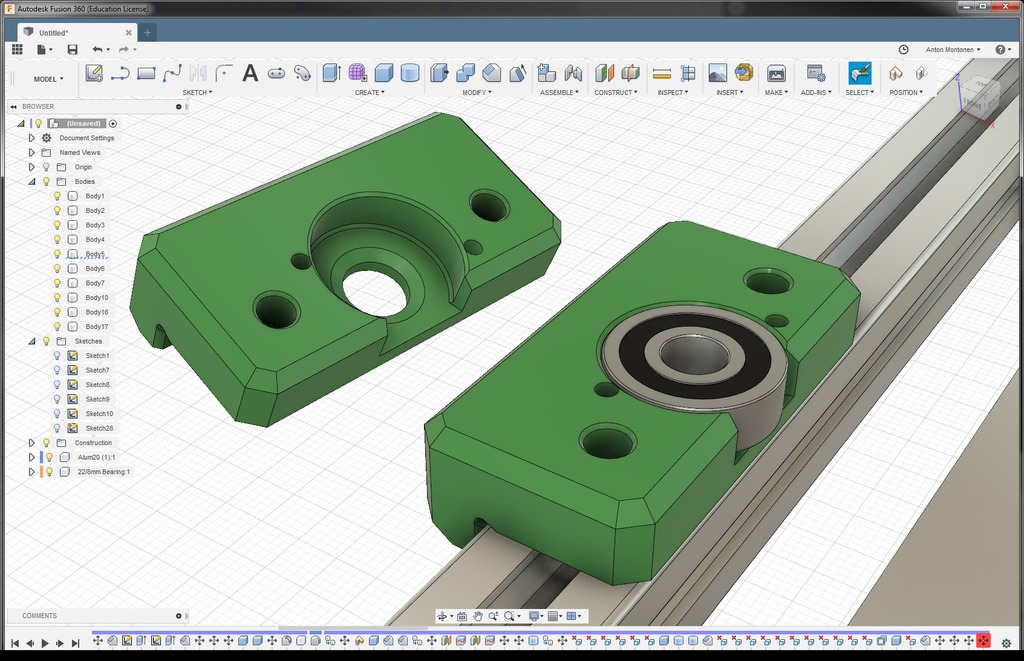Toggle visibility lightbulb for Body1

pos(58,196)
